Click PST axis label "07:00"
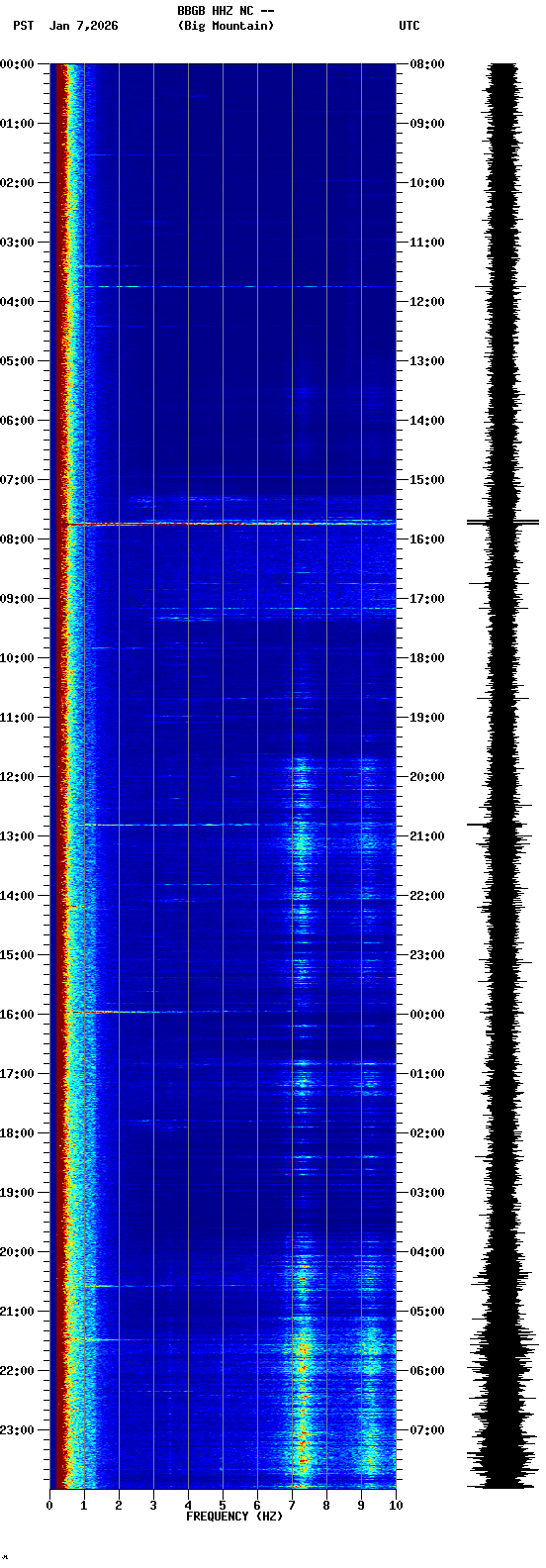 pyautogui.click(x=17, y=480)
